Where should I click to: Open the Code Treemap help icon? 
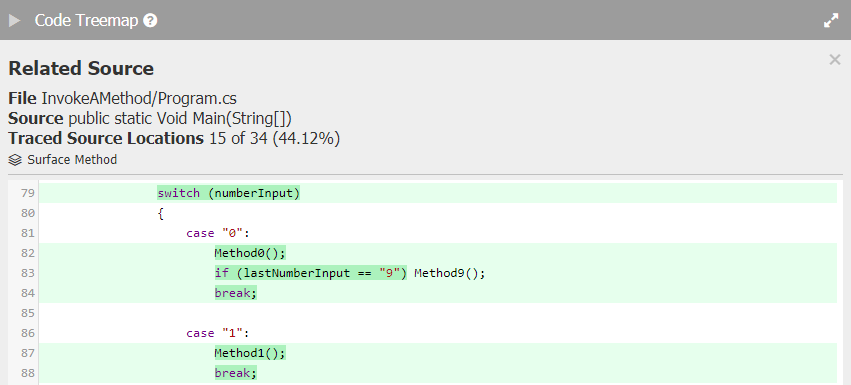point(150,21)
